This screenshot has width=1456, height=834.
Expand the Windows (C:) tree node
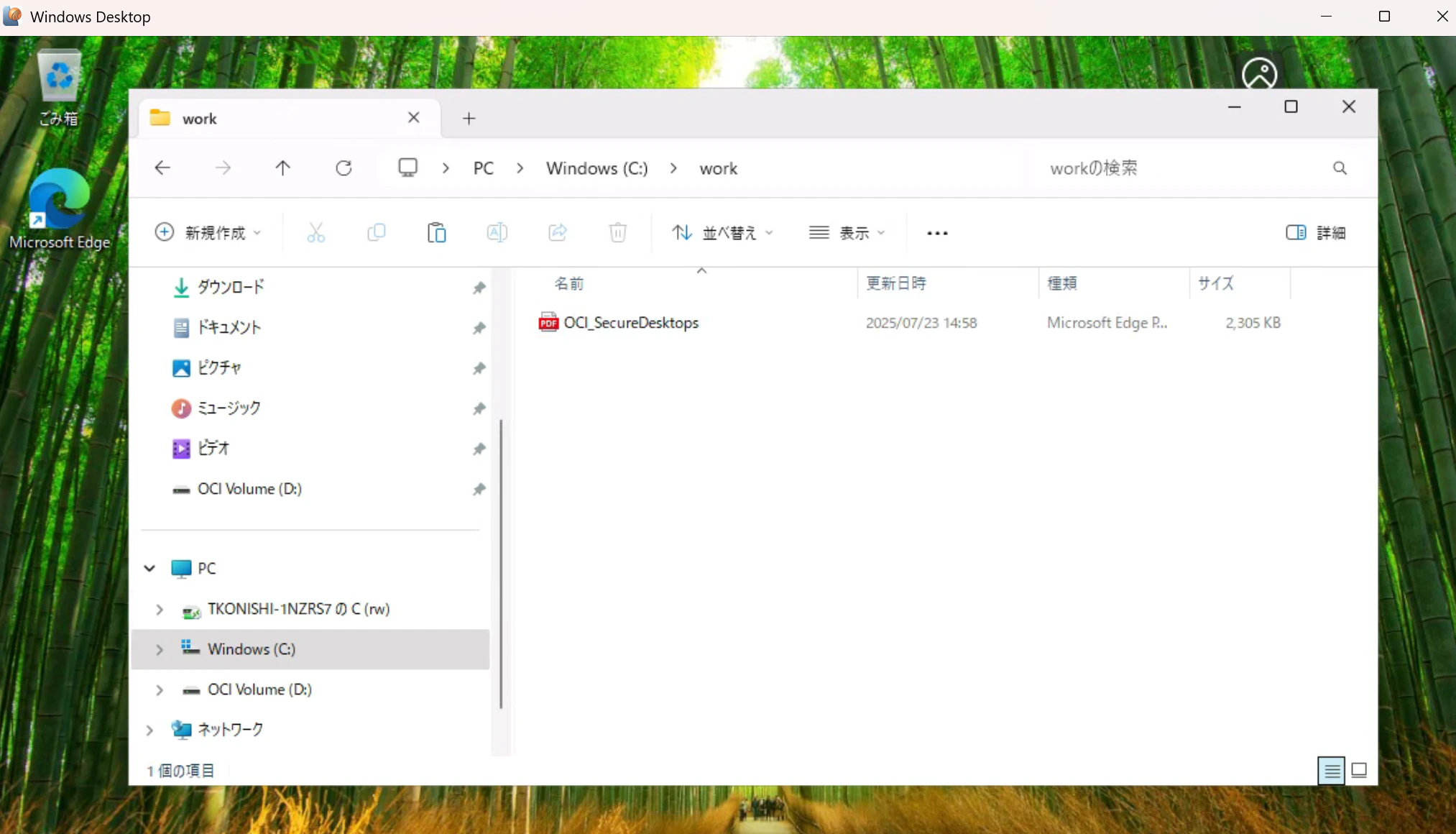[160, 650]
